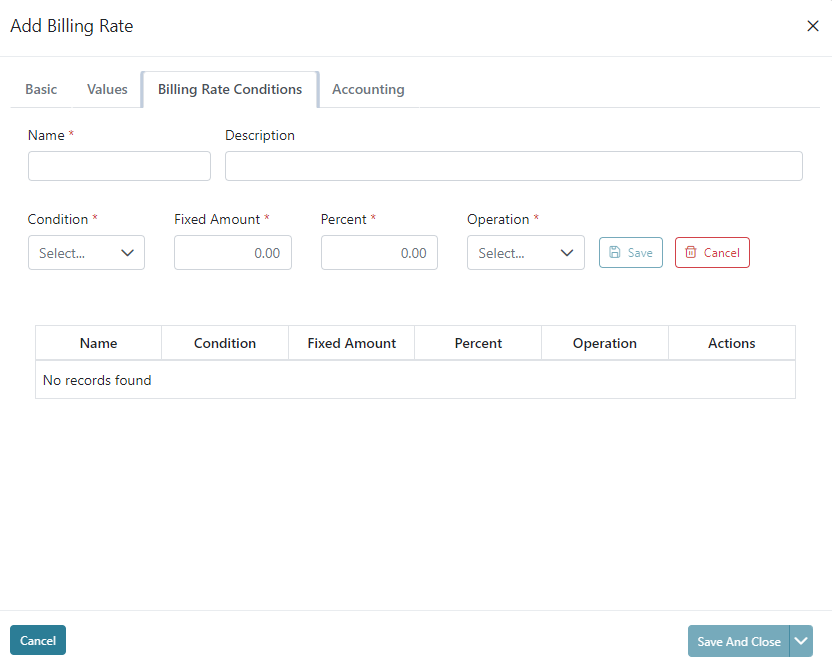Expand the Save And Close options arrow
The image size is (832, 669).
(801, 641)
